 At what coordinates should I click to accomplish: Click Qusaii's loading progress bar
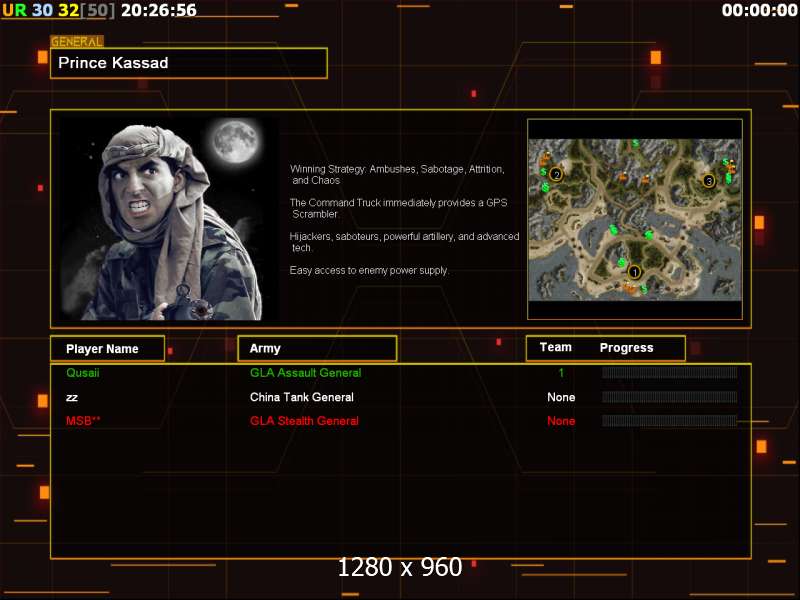coord(669,372)
